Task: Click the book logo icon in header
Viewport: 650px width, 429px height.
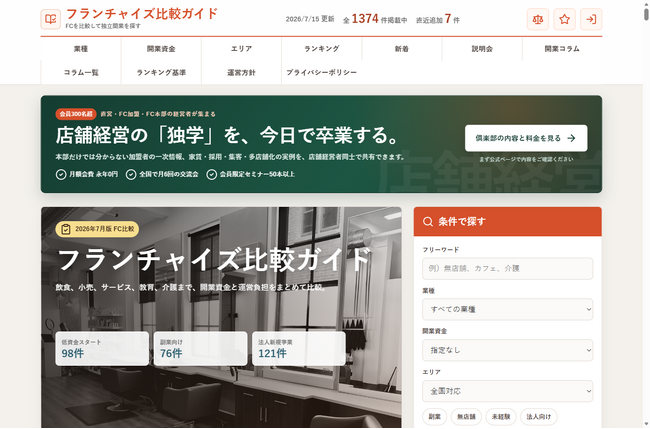Action: (x=51, y=19)
